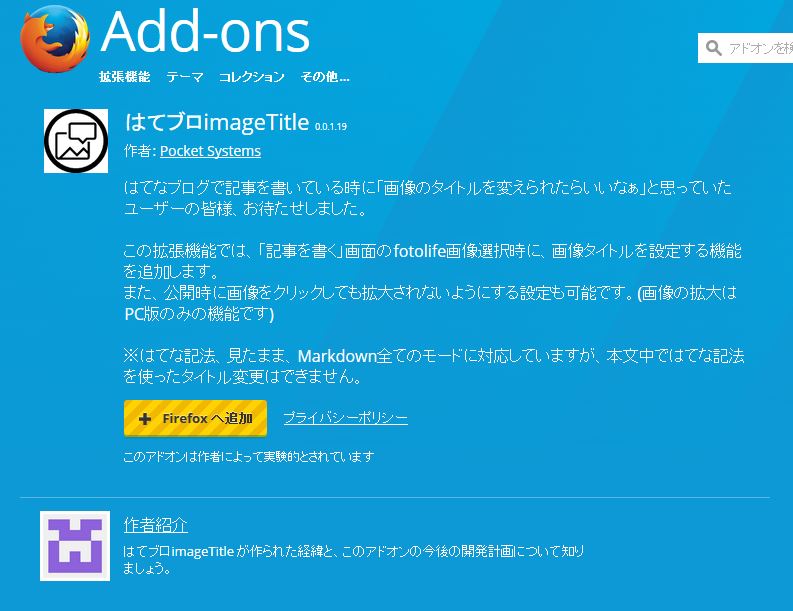The width and height of the screenshot is (793, 611).
Task: Open the Pocket Systems author link
Action: point(210,151)
